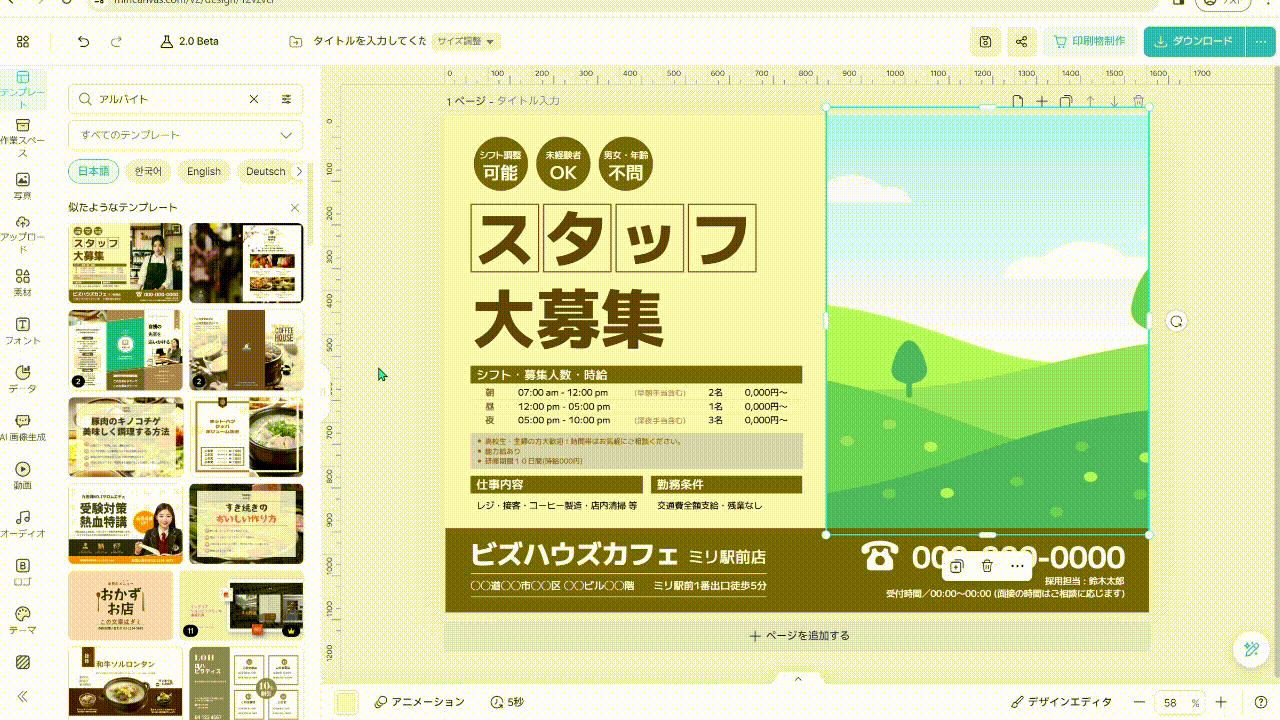Collapse the left sidebar with double chevron
This screenshot has height=720, width=1280.
coord(23,697)
